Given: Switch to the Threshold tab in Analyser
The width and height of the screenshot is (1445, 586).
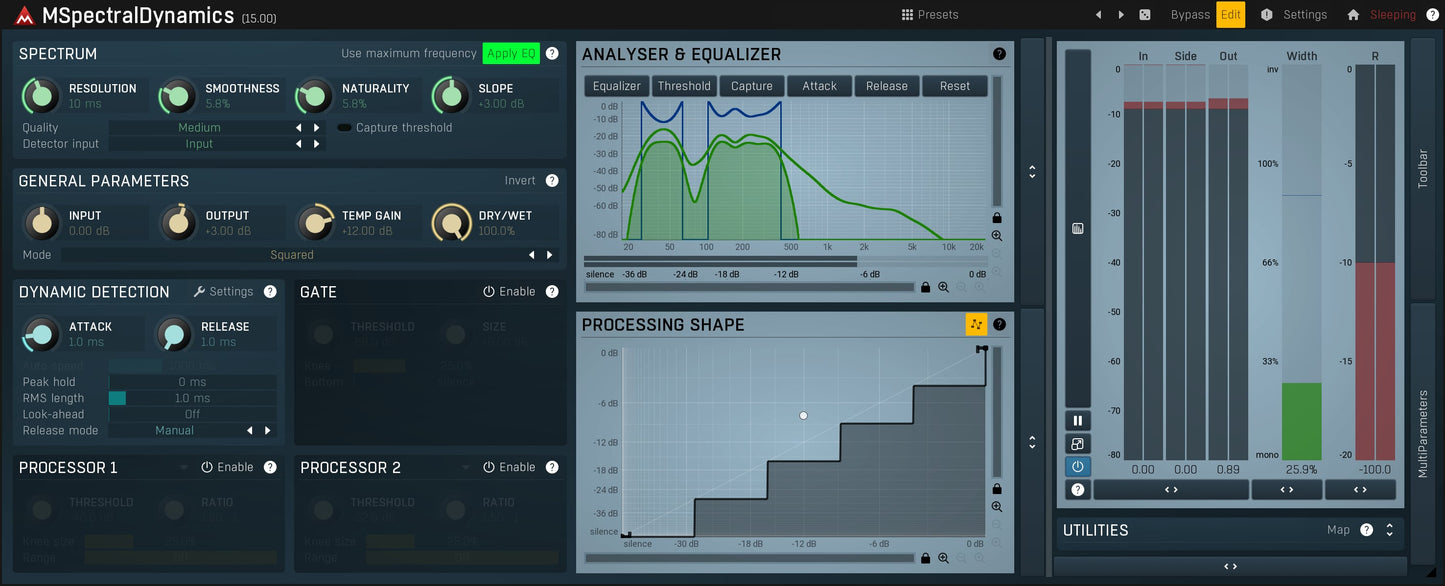Looking at the screenshot, I should pos(684,86).
